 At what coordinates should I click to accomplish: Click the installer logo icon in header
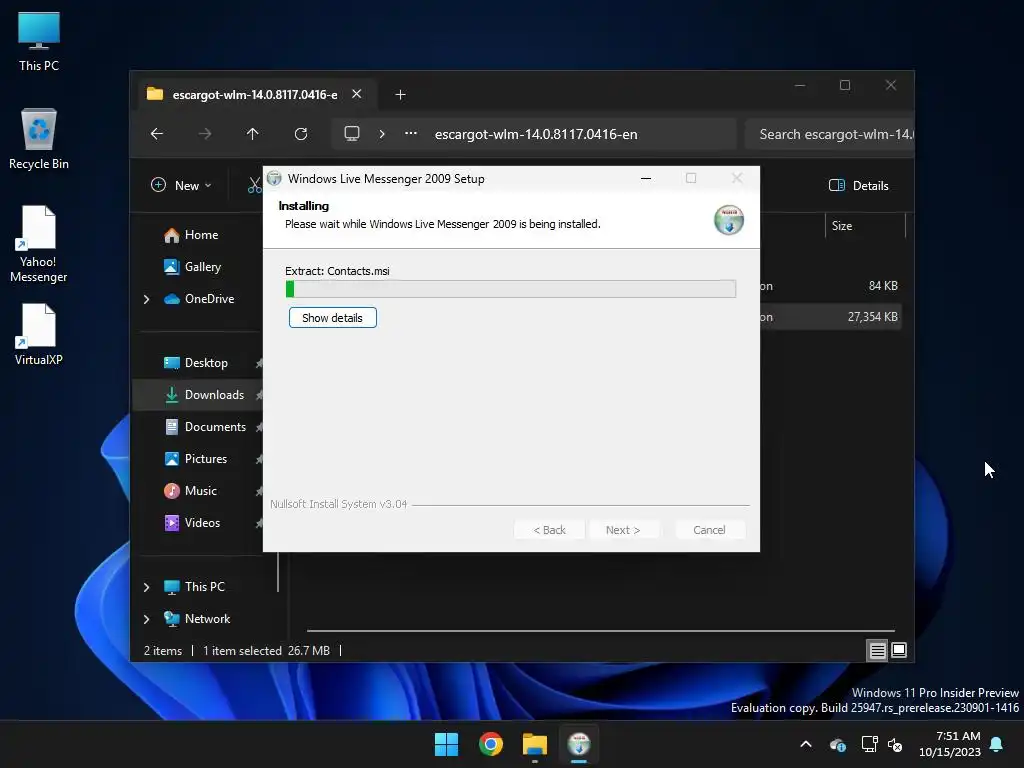tap(729, 220)
